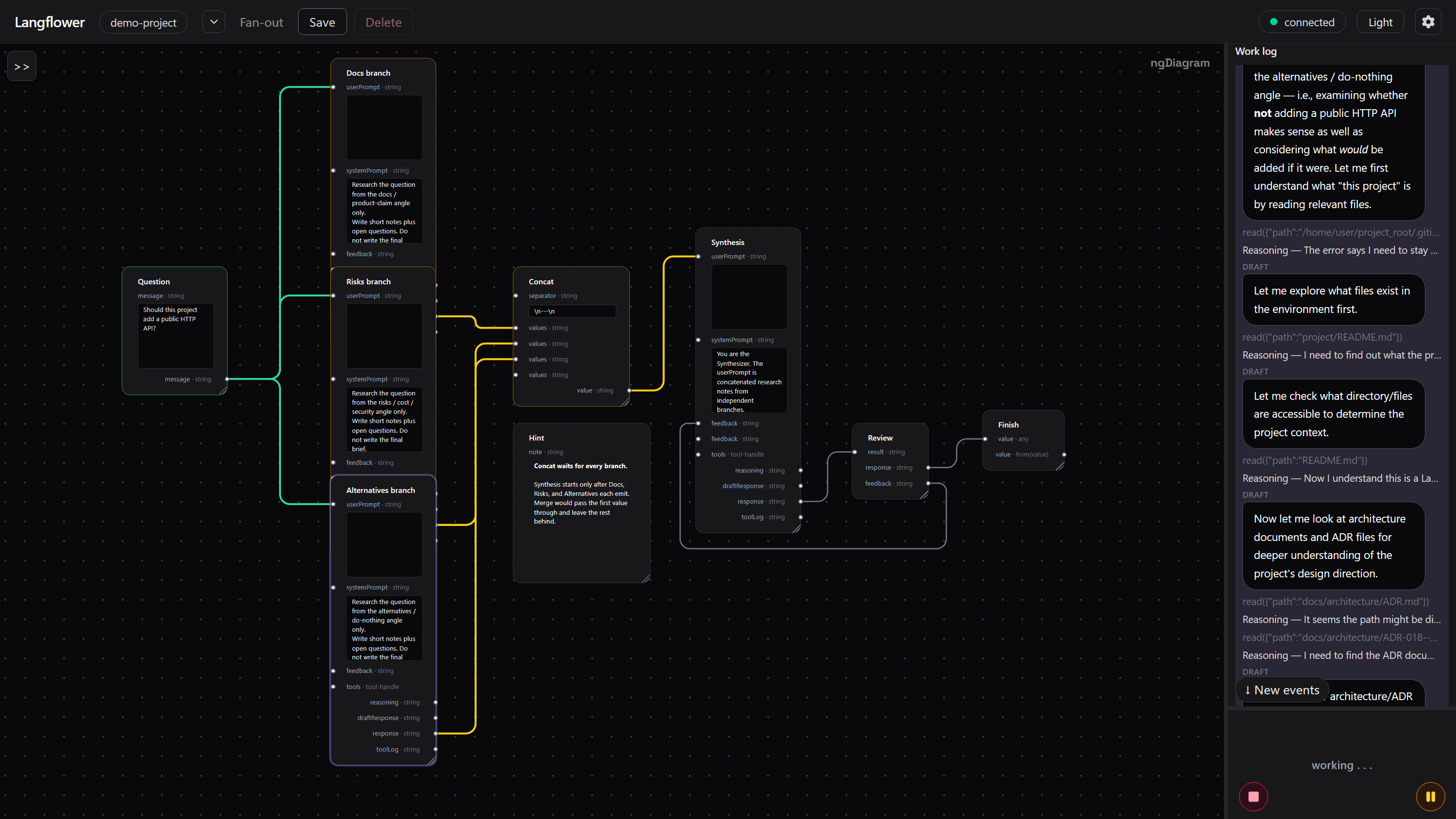Stop the running flow with the red button
Screen dimensions: 1456x819
(x=1253, y=796)
